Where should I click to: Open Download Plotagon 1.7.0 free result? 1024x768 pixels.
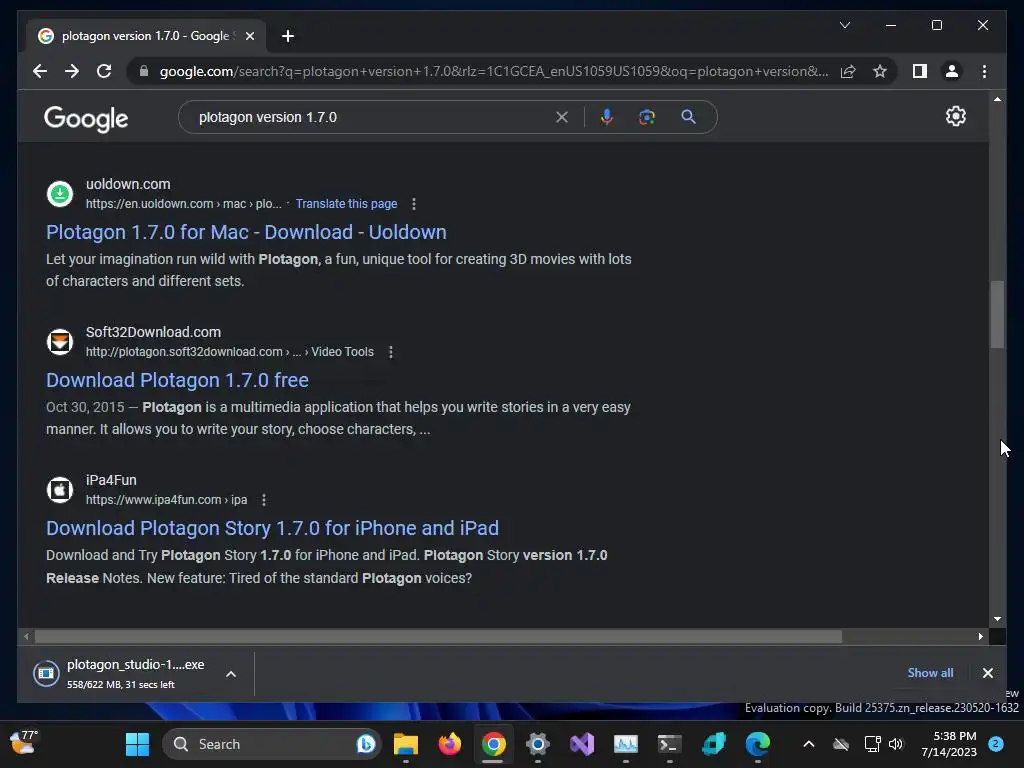click(x=177, y=380)
